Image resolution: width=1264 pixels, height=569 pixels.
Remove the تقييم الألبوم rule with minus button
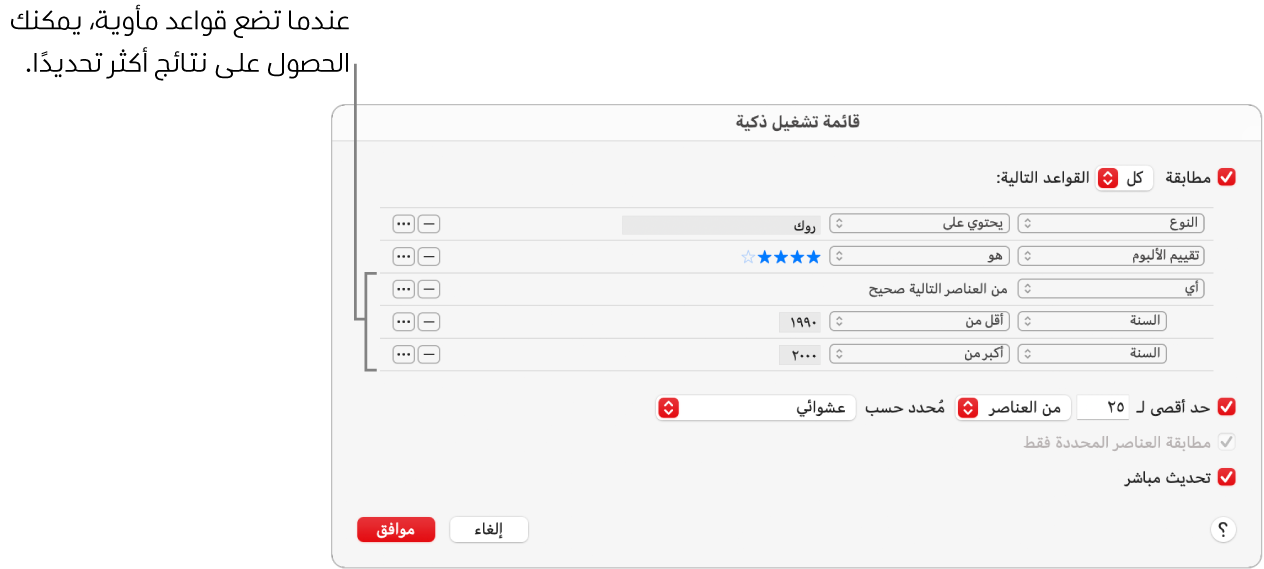(x=428, y=257)
